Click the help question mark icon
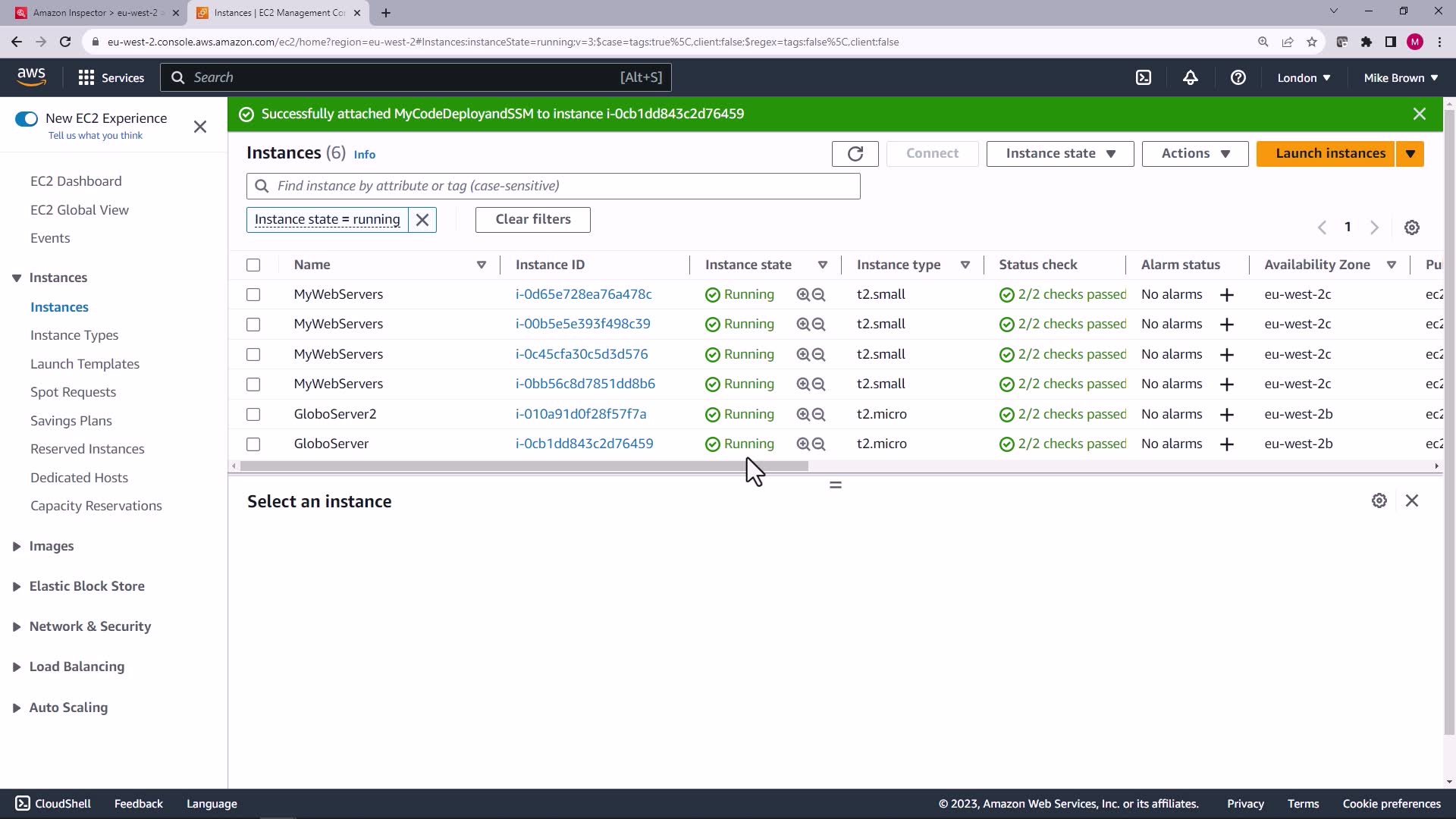This screenshot has height=819, width=1456. point(1238,77)
